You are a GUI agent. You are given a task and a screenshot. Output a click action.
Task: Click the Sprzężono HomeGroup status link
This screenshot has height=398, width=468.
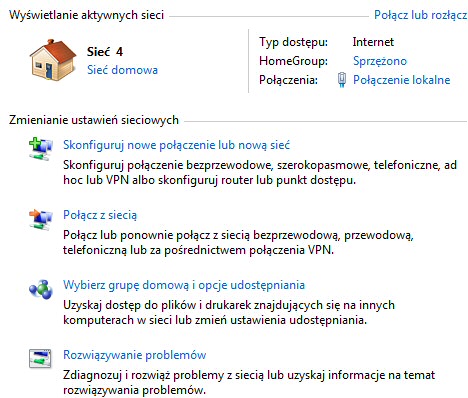coord(380,61)
